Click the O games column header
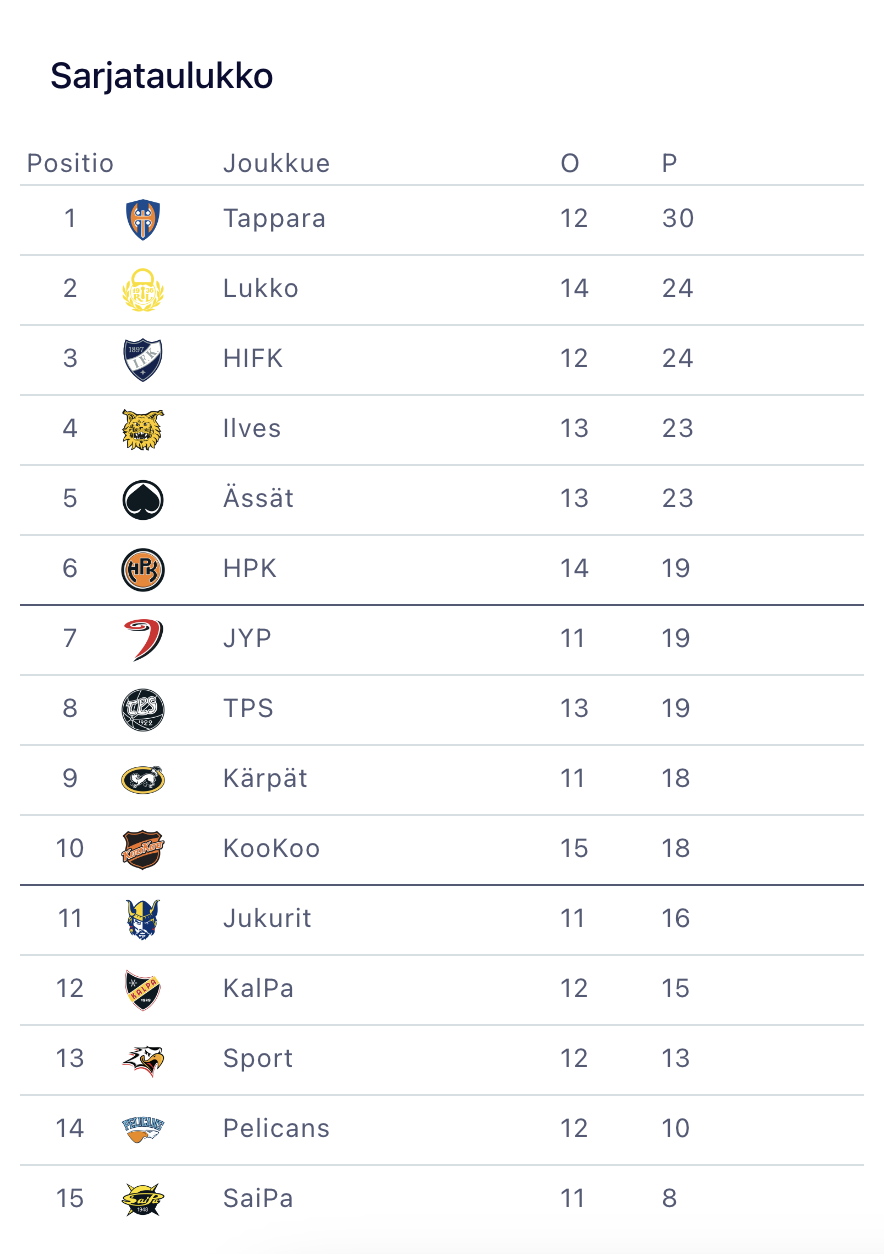 (x=570, y=163)
